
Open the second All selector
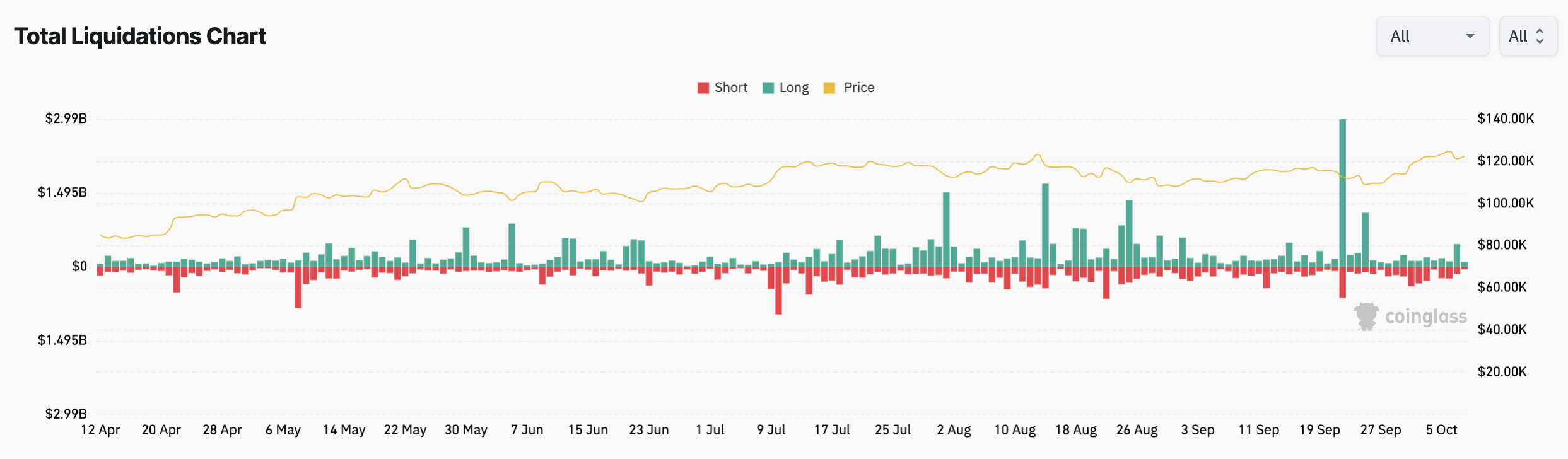[1527, 37]
